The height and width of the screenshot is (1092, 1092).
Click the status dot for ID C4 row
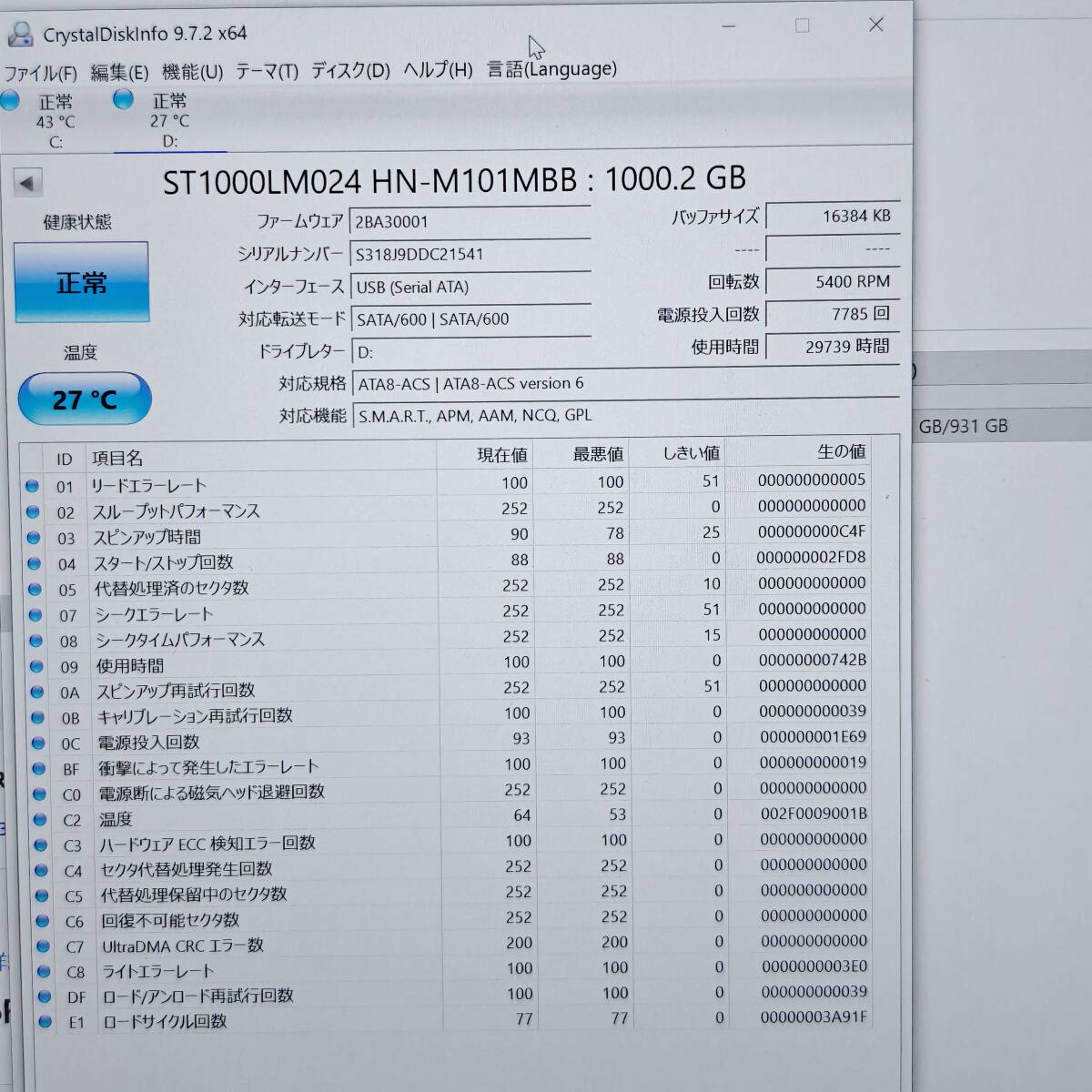coord(42,871)
